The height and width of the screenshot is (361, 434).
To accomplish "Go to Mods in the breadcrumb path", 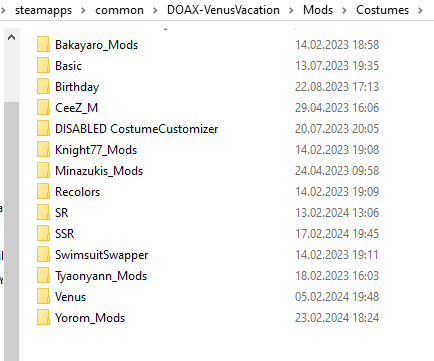I will pos(318,10).
